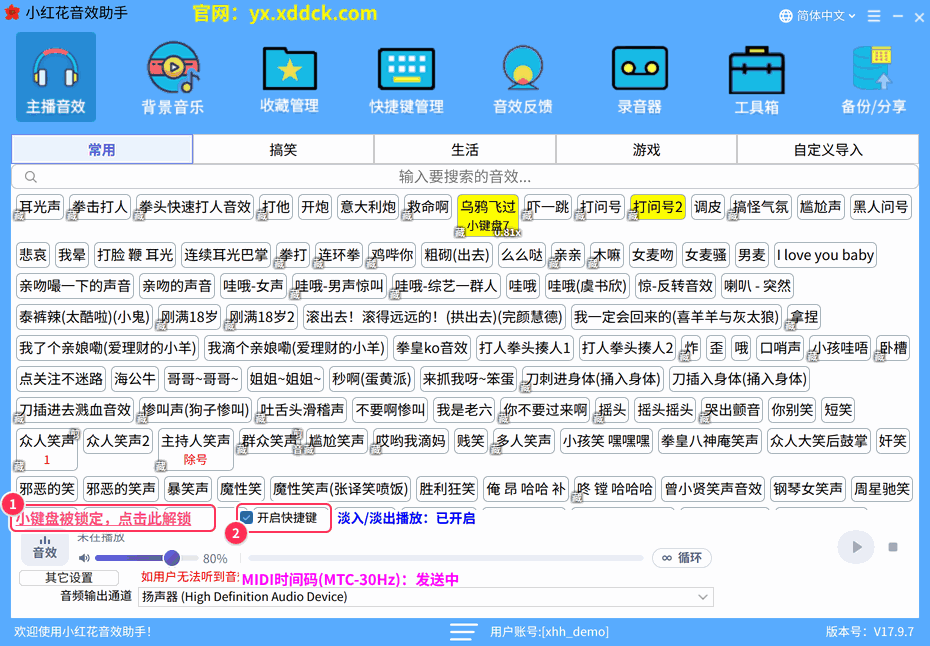Image resolution: width=930 pixels, height=646 pixels.
Task: Open the 音效反馈 feedback page
Action: (x=523, y=77)
